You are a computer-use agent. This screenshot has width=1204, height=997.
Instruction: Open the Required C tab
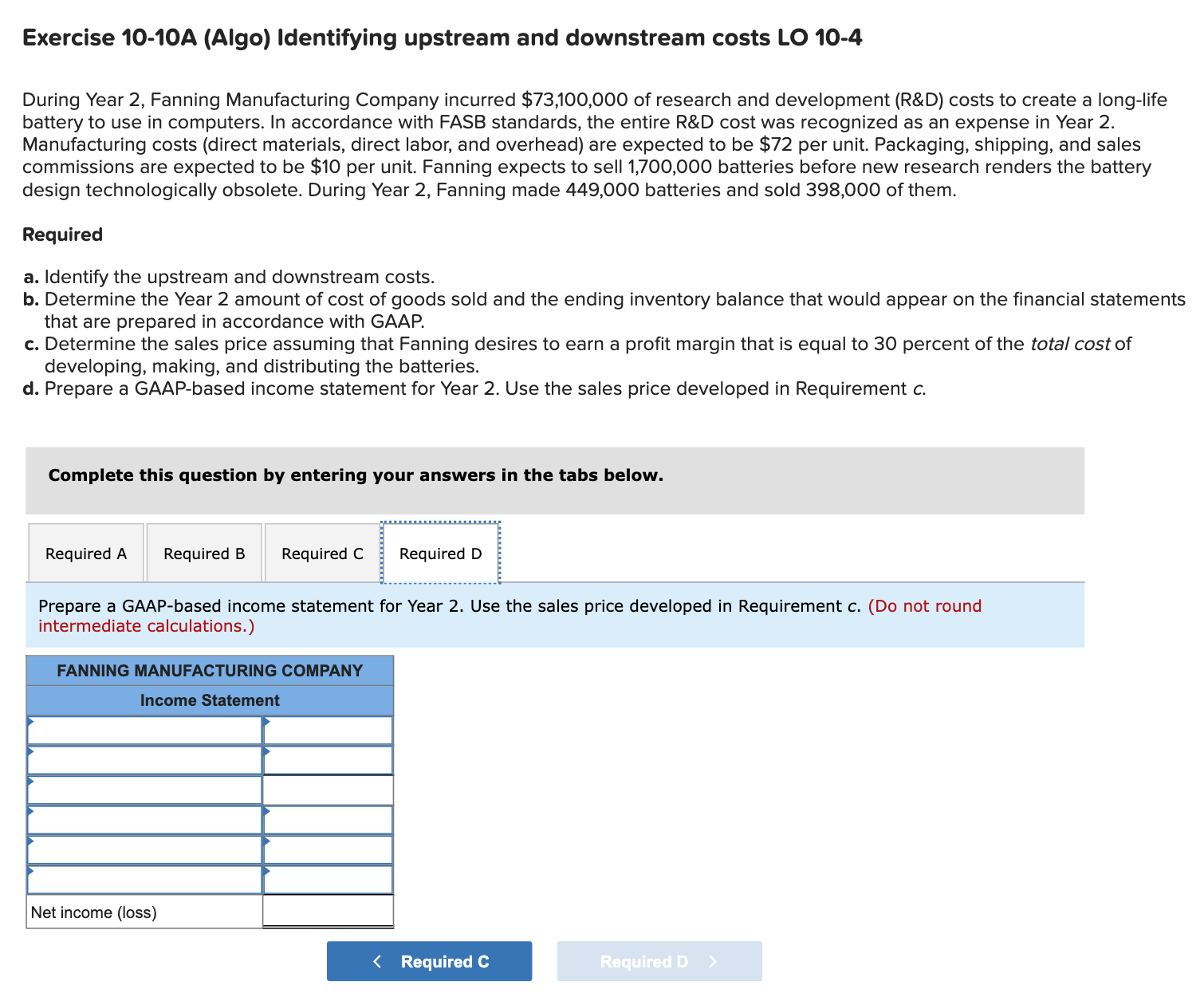322,553
